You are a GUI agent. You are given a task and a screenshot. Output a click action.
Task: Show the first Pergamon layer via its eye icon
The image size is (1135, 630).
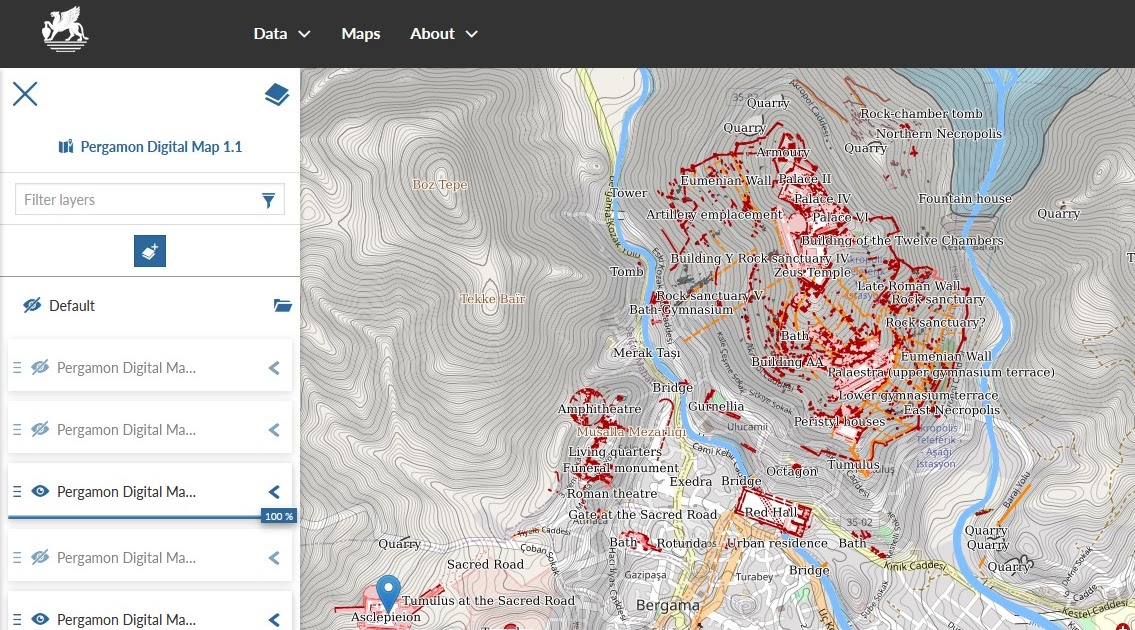(40, 367)
